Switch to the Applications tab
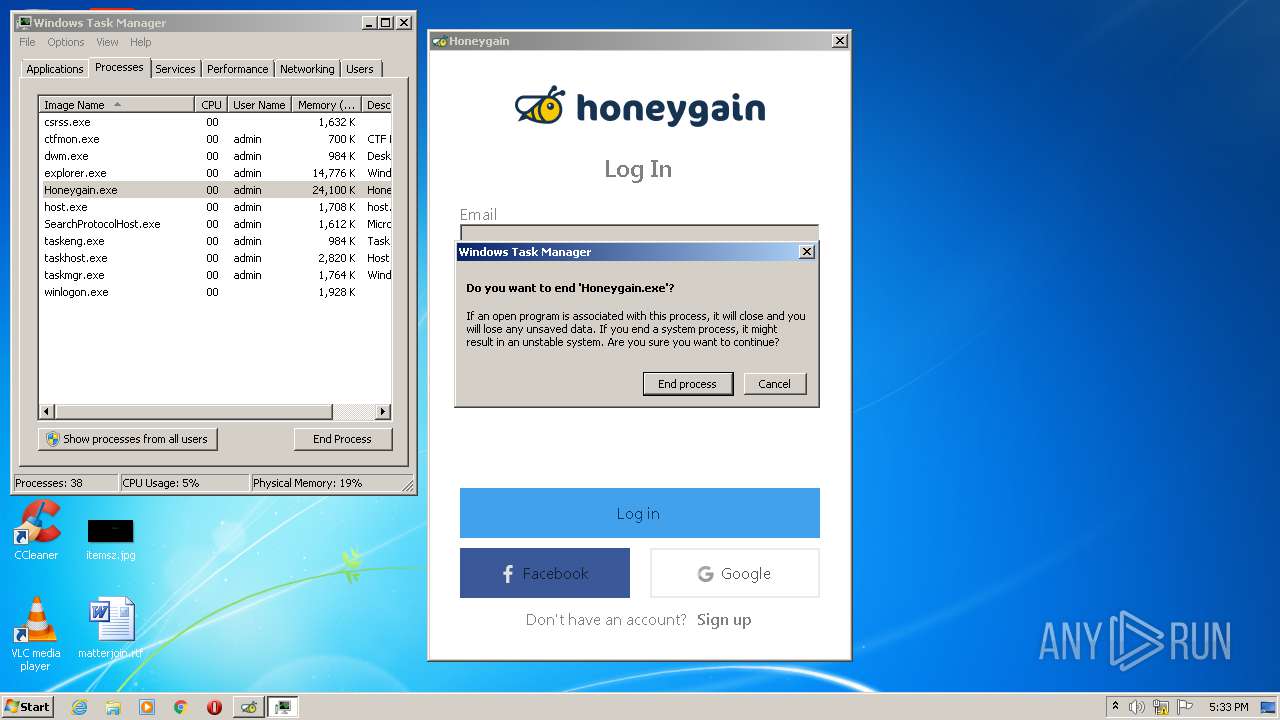Image resolution: width=1280 pixels, height=720 pixels. click(x=54, y=69)
